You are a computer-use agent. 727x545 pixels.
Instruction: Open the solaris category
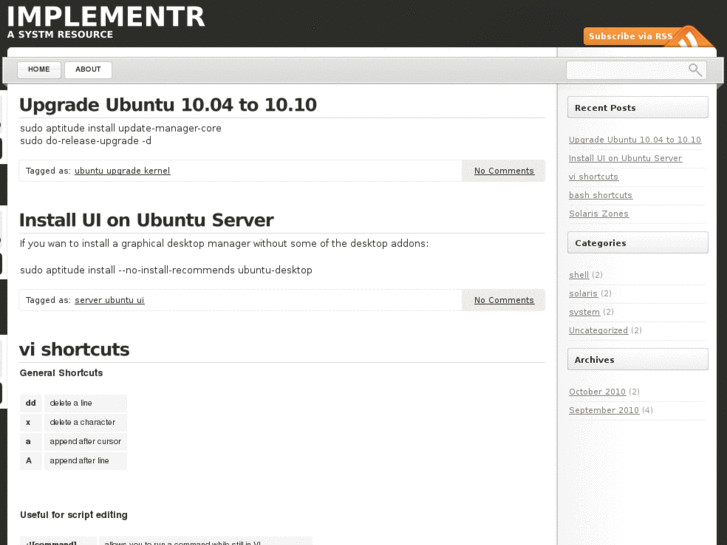[583, 294]
